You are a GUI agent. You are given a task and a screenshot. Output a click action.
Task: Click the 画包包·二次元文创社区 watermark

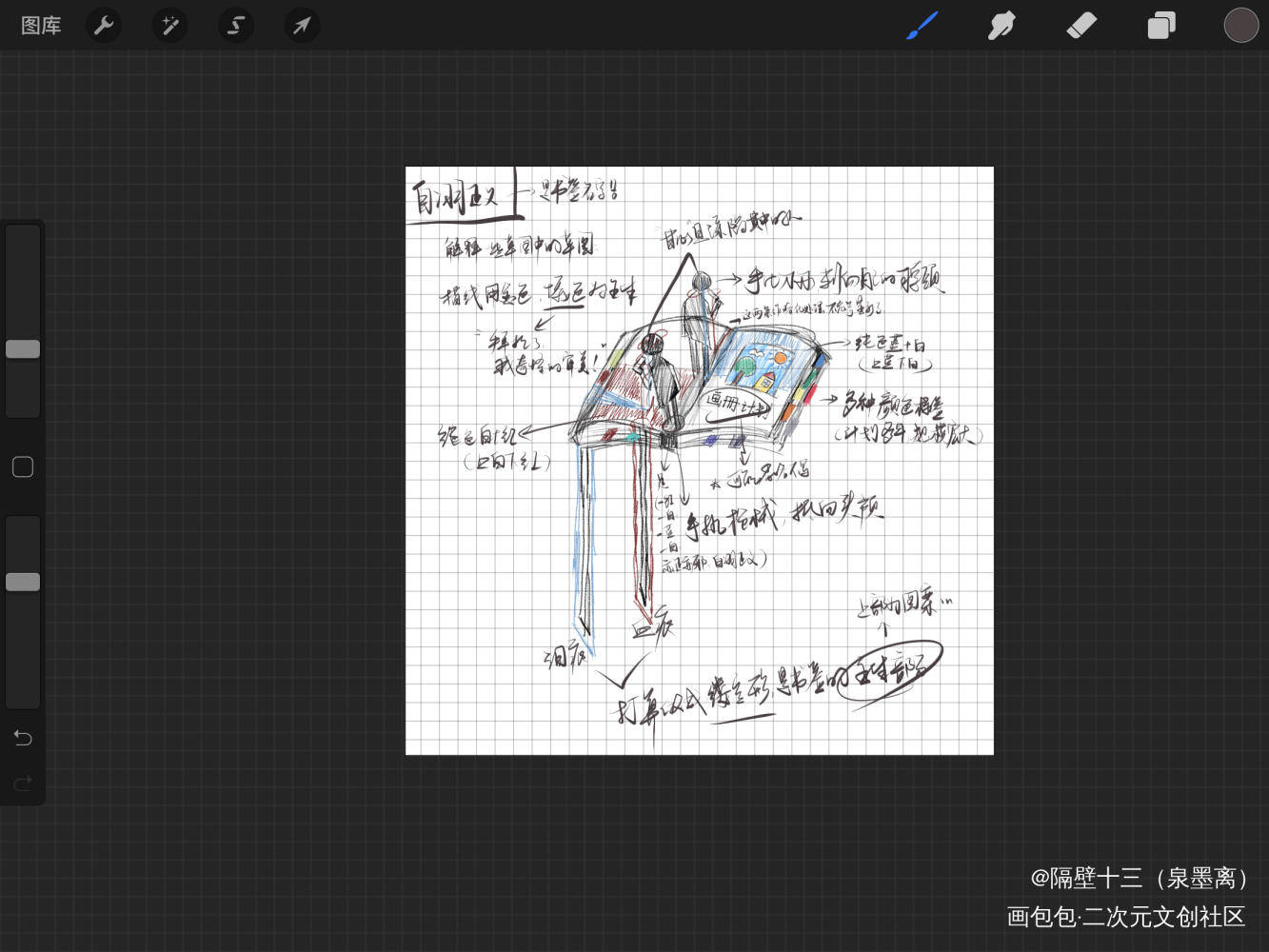(x=1126, y=917)
